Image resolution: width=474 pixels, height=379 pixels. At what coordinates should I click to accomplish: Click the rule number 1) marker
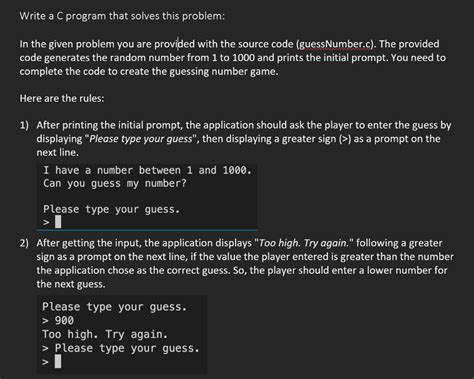(24, 125)
